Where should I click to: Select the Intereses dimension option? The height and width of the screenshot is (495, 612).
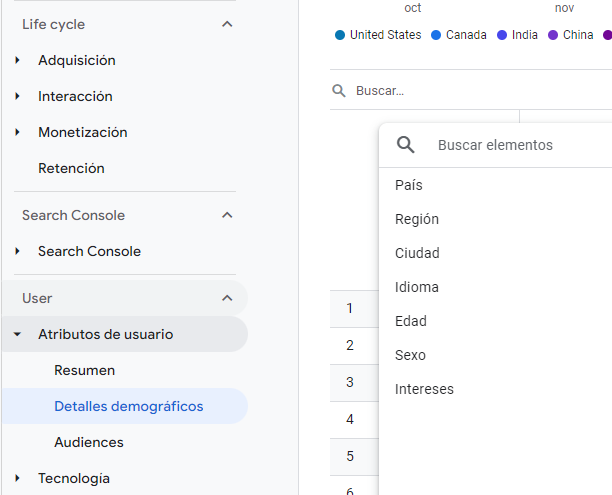click(424, 389)
